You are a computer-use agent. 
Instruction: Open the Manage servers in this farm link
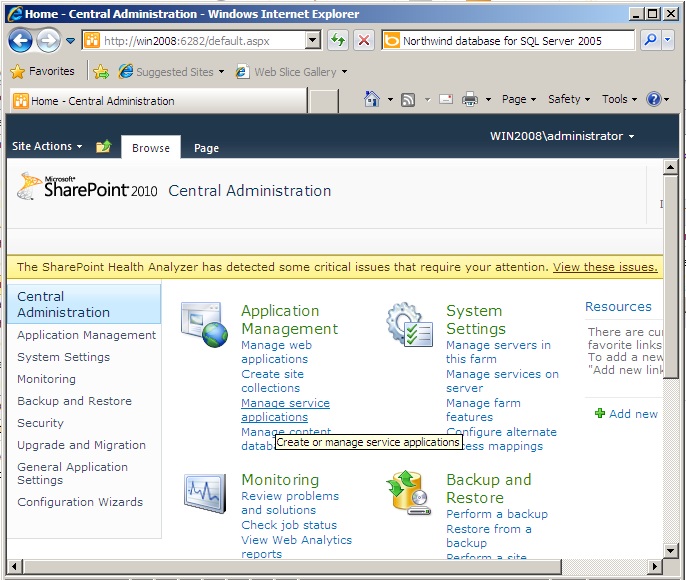498,352
